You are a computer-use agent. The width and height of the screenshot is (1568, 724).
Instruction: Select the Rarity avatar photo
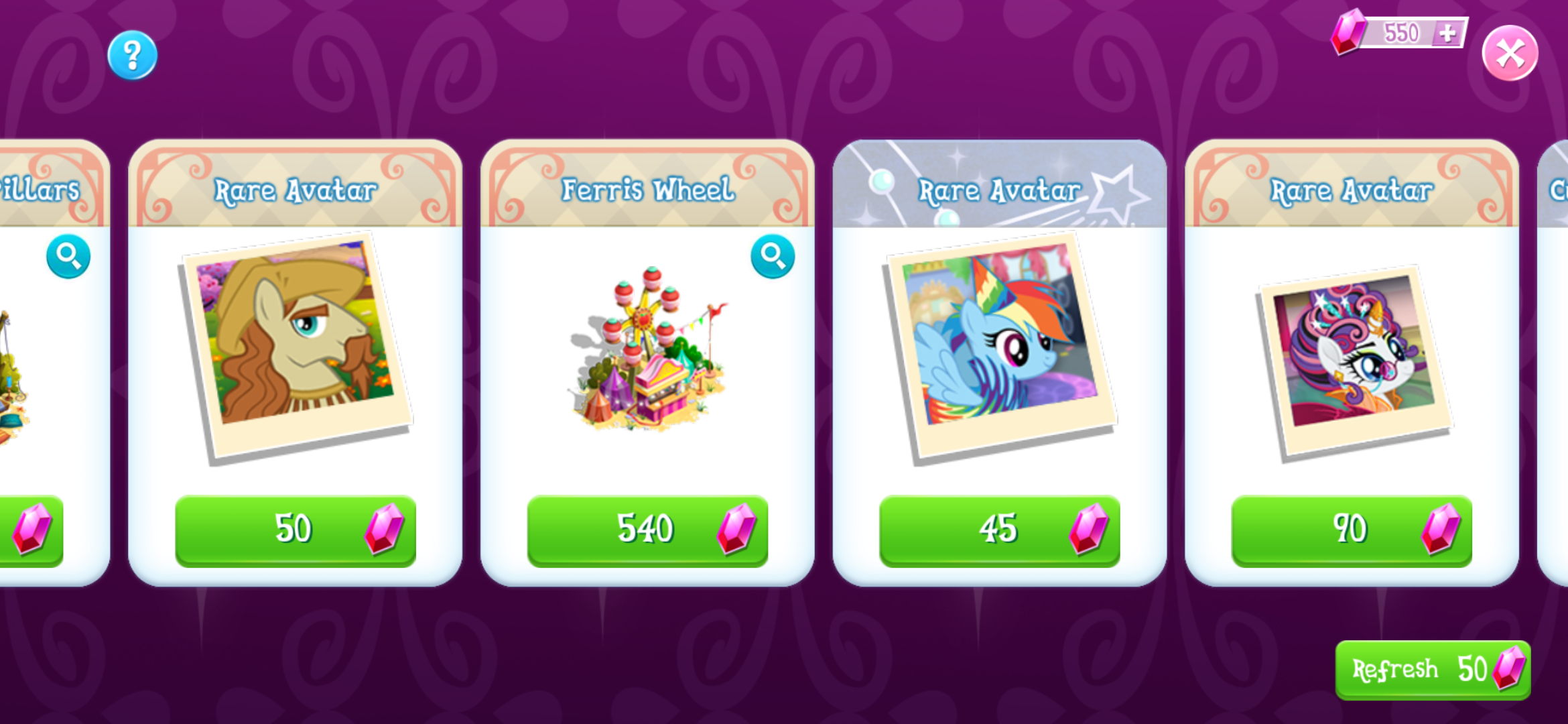(x=1353, y=363)
